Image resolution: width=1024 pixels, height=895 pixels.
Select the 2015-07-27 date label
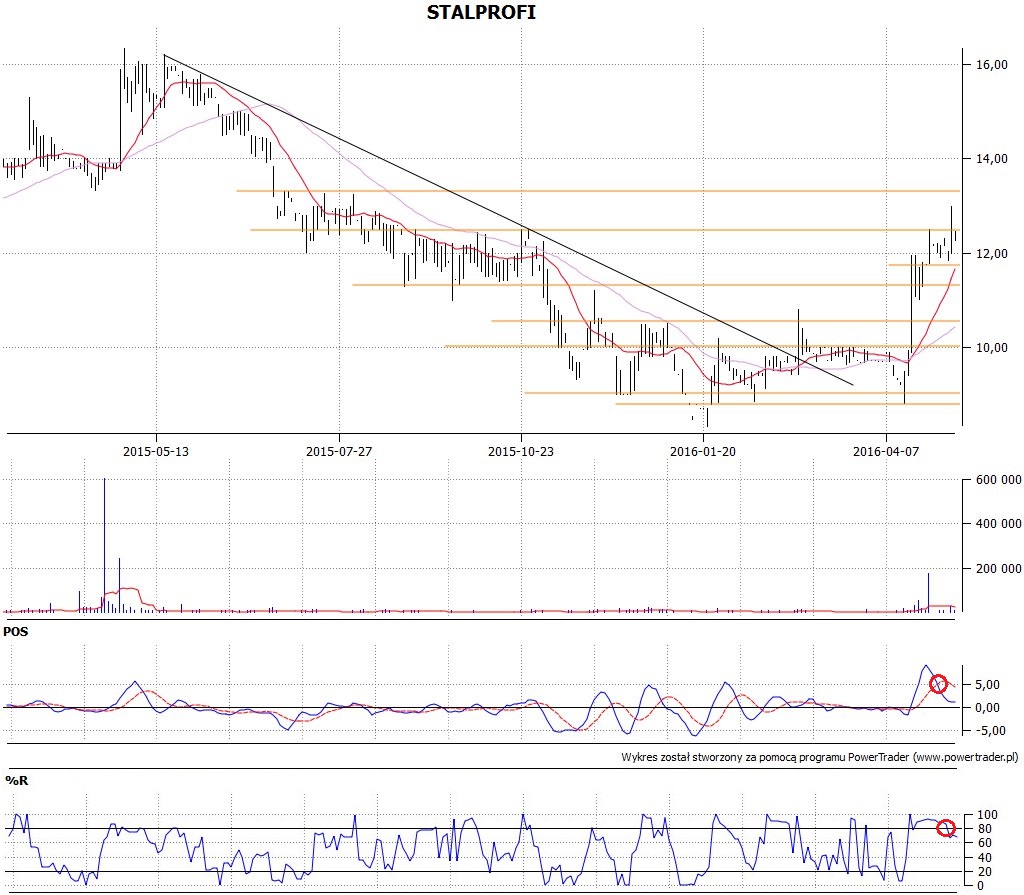tap(339, 451)
